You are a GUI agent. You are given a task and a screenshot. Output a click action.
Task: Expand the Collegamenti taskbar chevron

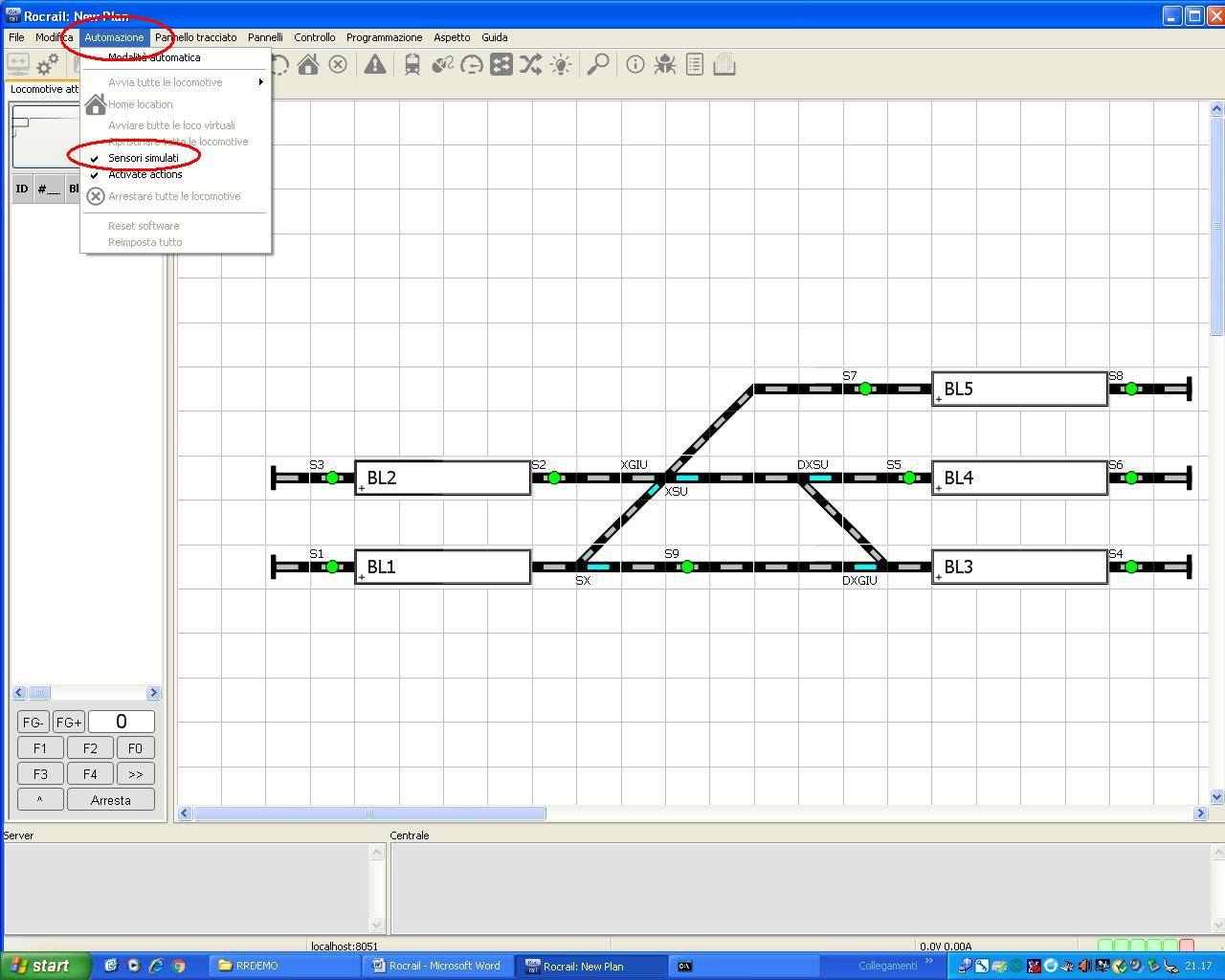pos(927,962)
